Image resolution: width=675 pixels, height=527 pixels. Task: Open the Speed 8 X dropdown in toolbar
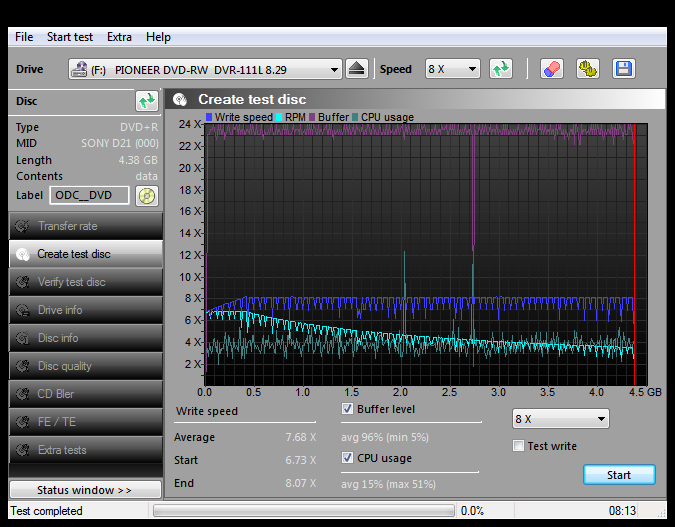coord(453,69)
